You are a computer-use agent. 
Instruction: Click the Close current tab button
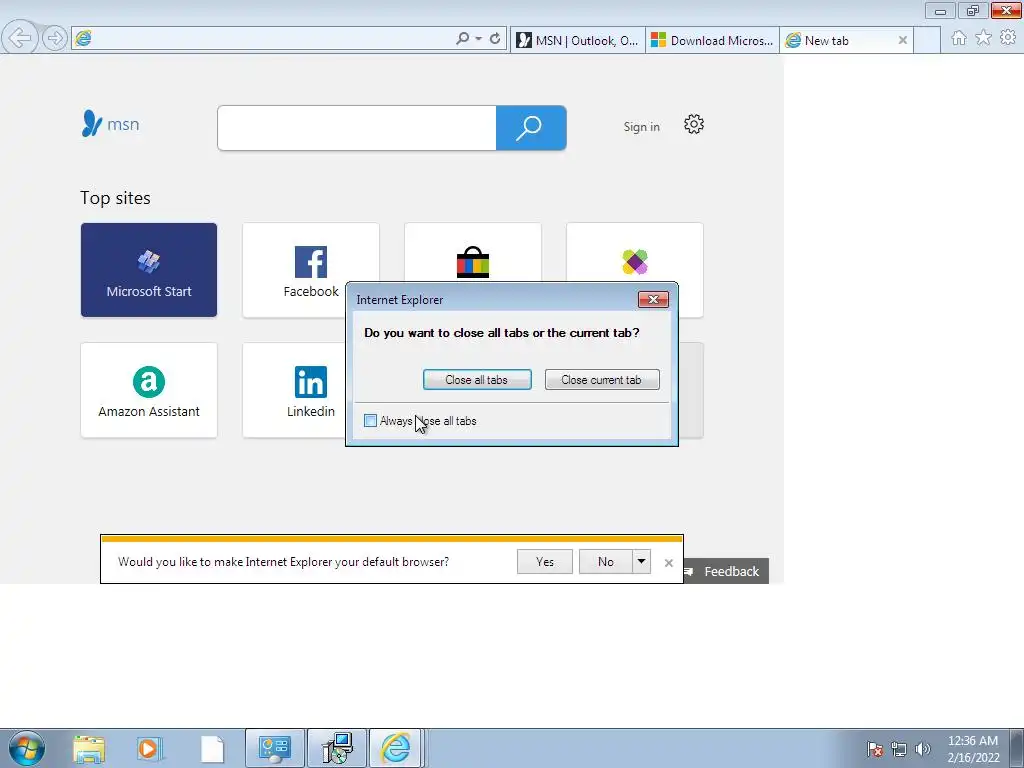601,379
